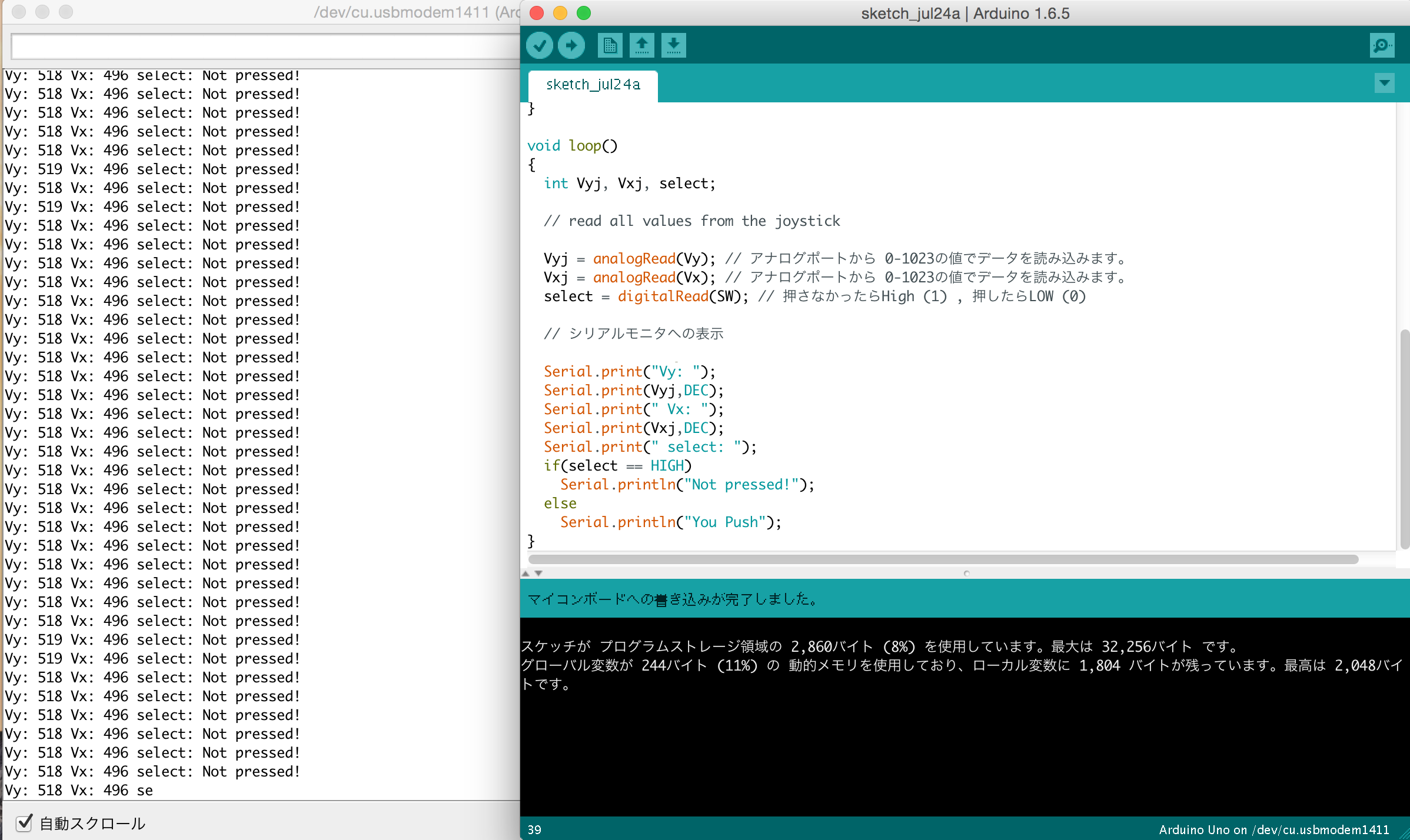
Task: Click the 'Serial.println("You Push");' line
Action: 671,522
